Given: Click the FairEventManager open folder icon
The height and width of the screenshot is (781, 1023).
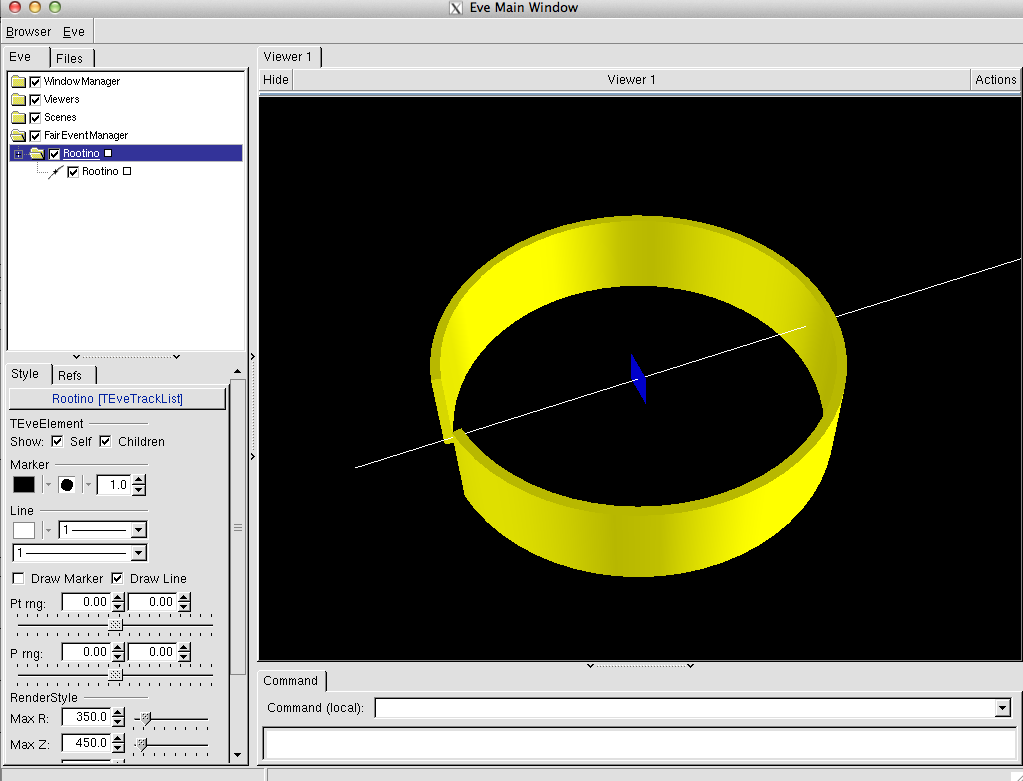Looking at the screenshot, I should click(x=18, y=135).
